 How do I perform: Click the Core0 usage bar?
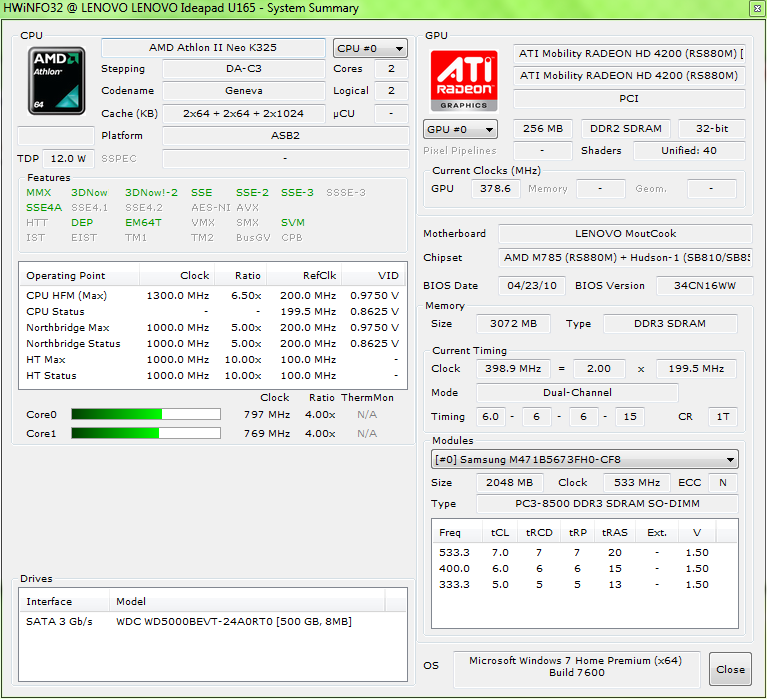click(145, 414)
